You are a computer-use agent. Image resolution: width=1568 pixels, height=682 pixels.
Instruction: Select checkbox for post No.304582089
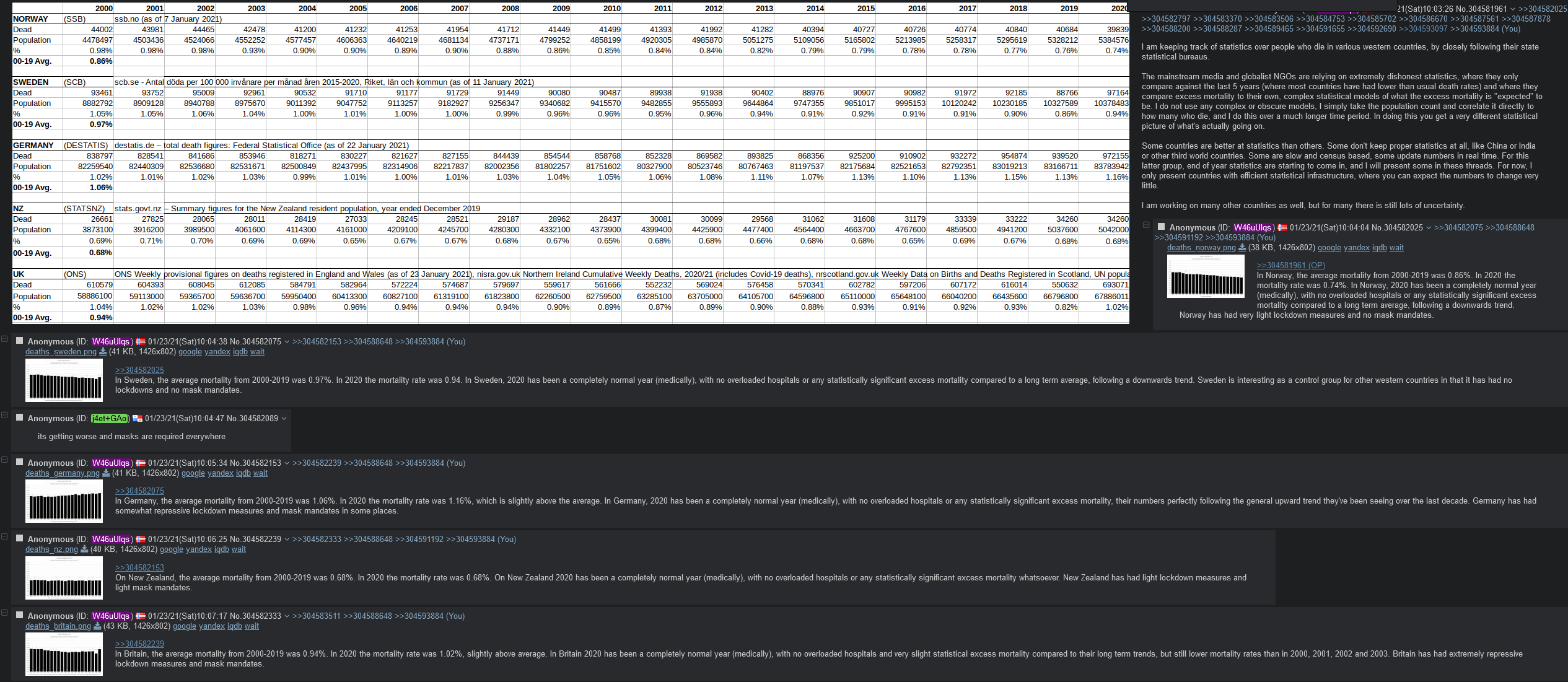tap(20, 418)
